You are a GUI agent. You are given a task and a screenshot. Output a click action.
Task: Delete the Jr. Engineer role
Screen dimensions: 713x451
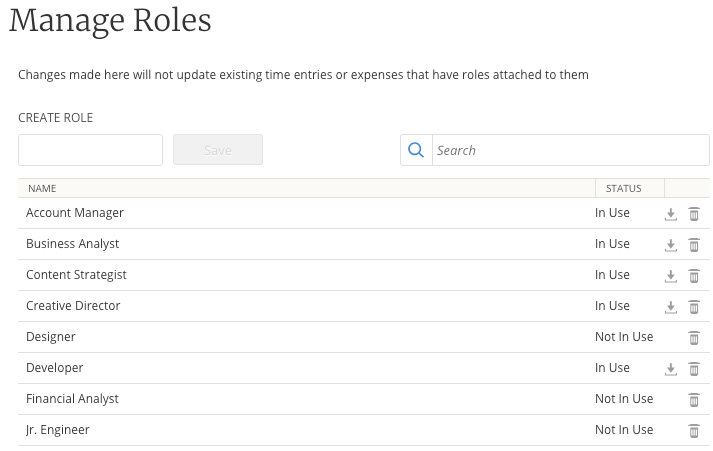click(694, 431)
